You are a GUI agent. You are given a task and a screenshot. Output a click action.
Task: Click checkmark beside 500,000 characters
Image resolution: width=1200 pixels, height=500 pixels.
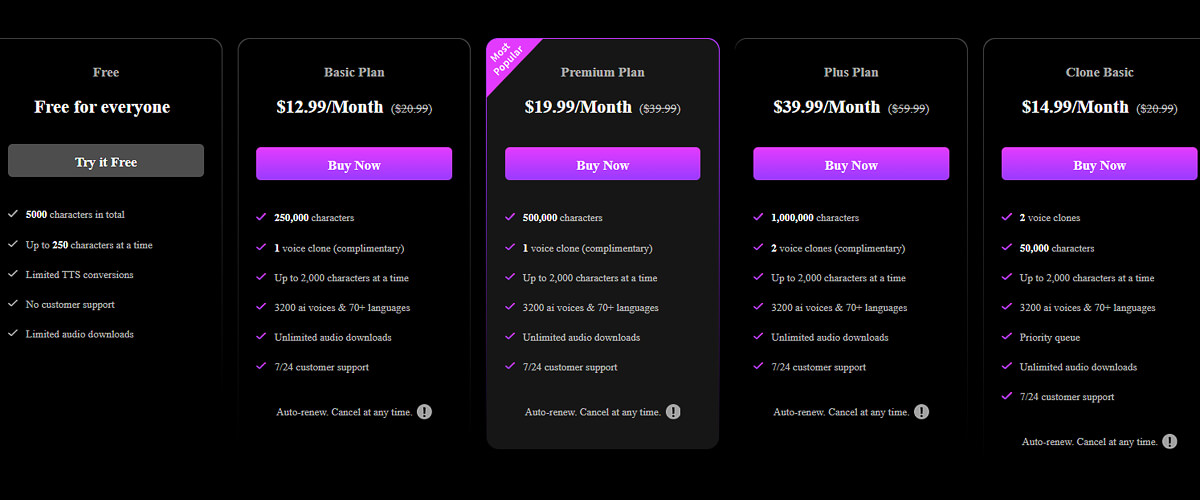(x=510, y=217)
